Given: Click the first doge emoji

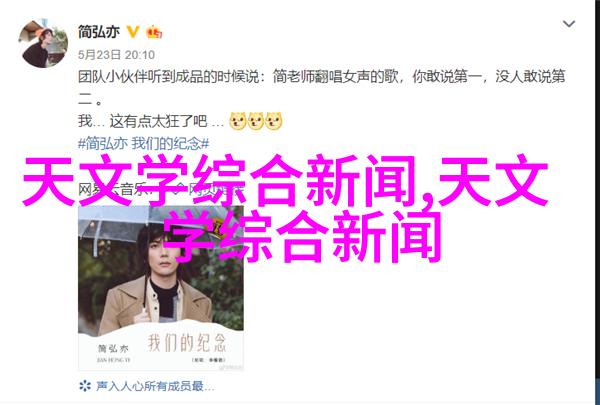Looking at the screenshot, I should pos(237,121).
